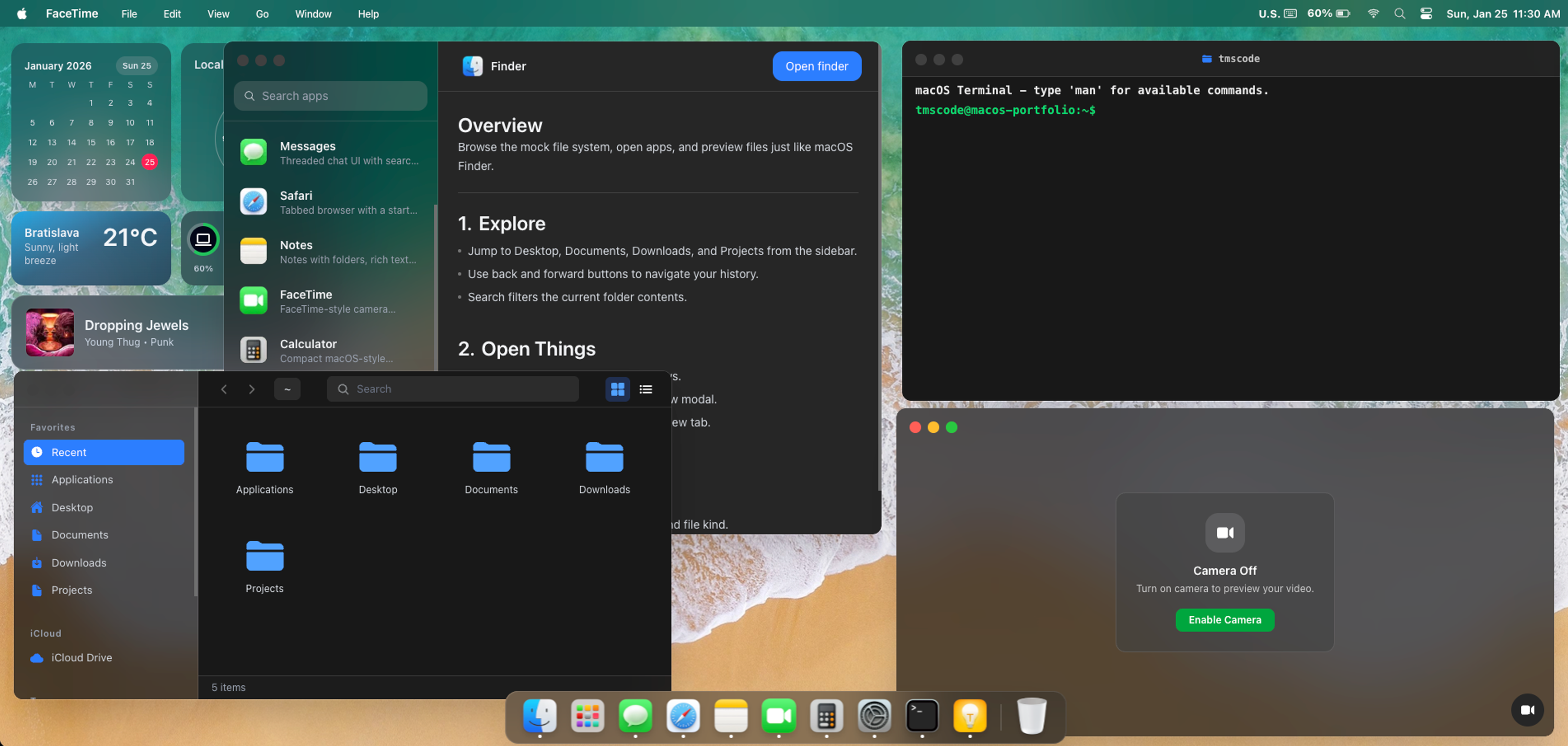Open the Window menu
1568x746 pixels.
coord(313,14)
